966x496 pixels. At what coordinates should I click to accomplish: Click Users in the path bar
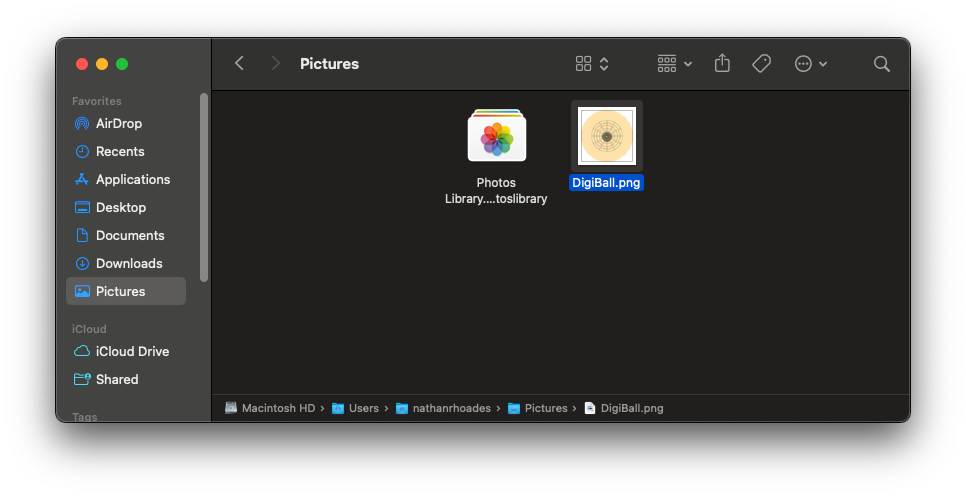363,408
